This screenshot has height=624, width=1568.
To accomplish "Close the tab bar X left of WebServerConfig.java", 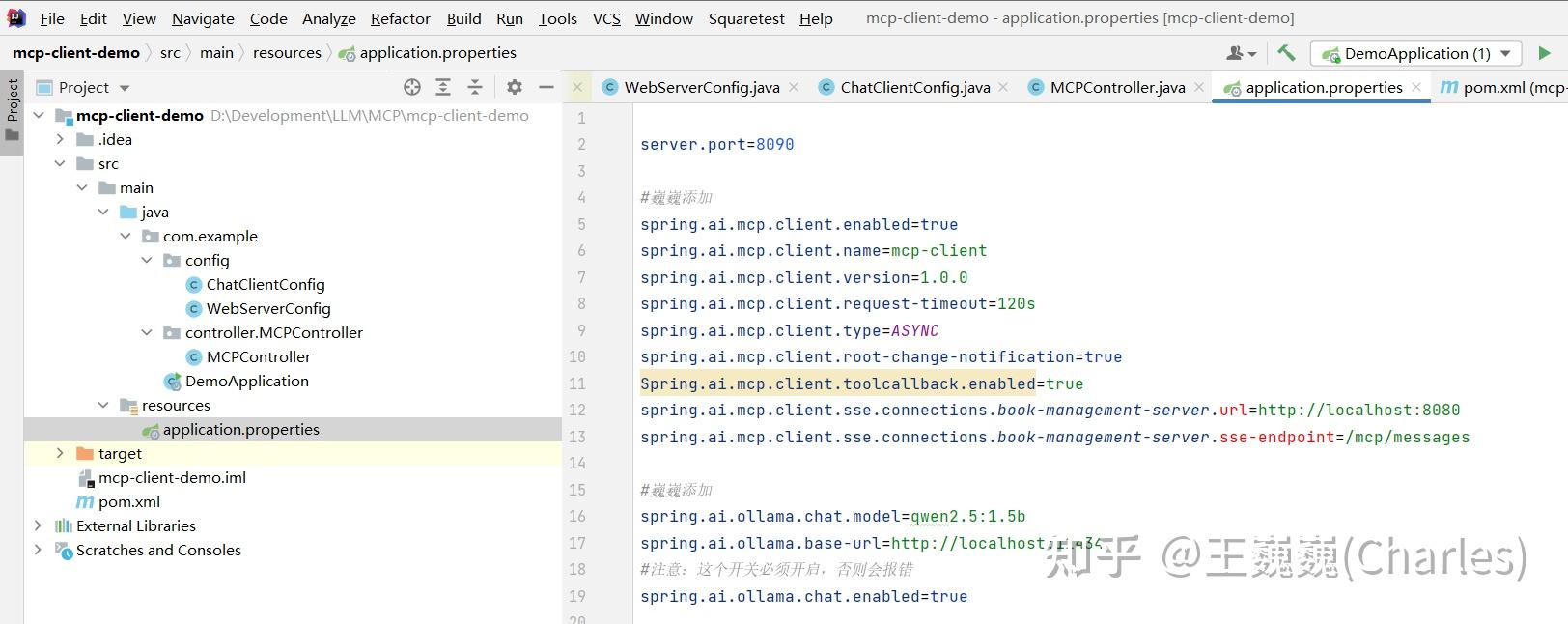I will tap(577, 87).
